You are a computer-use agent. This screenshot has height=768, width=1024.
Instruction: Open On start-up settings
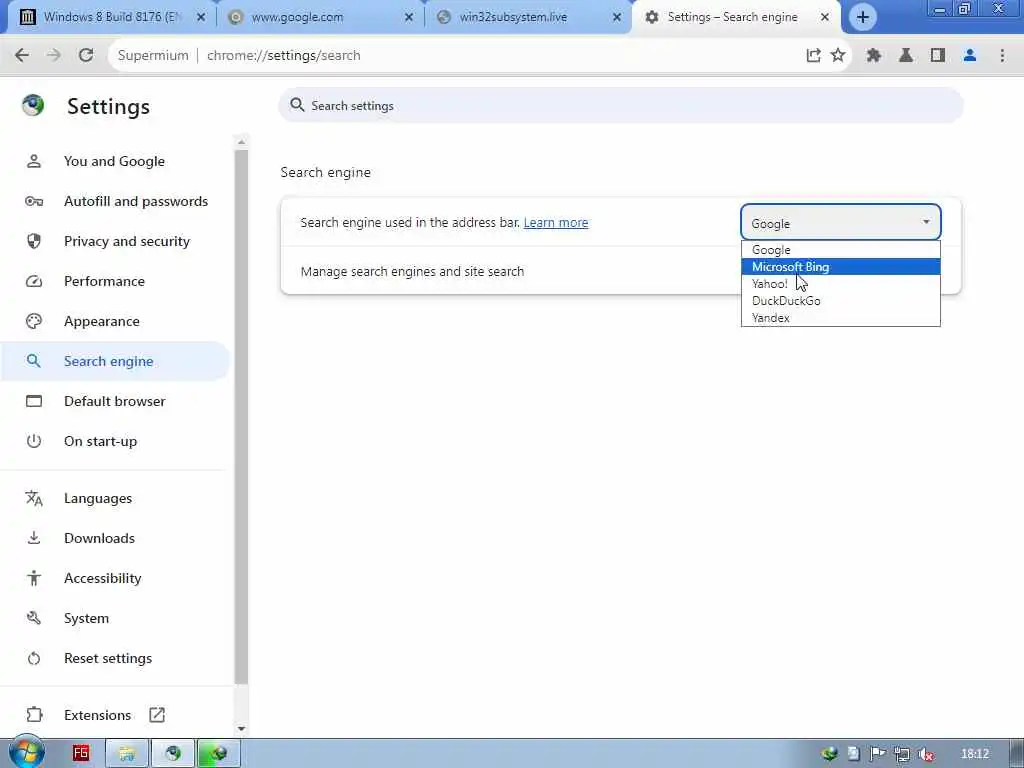114,441
